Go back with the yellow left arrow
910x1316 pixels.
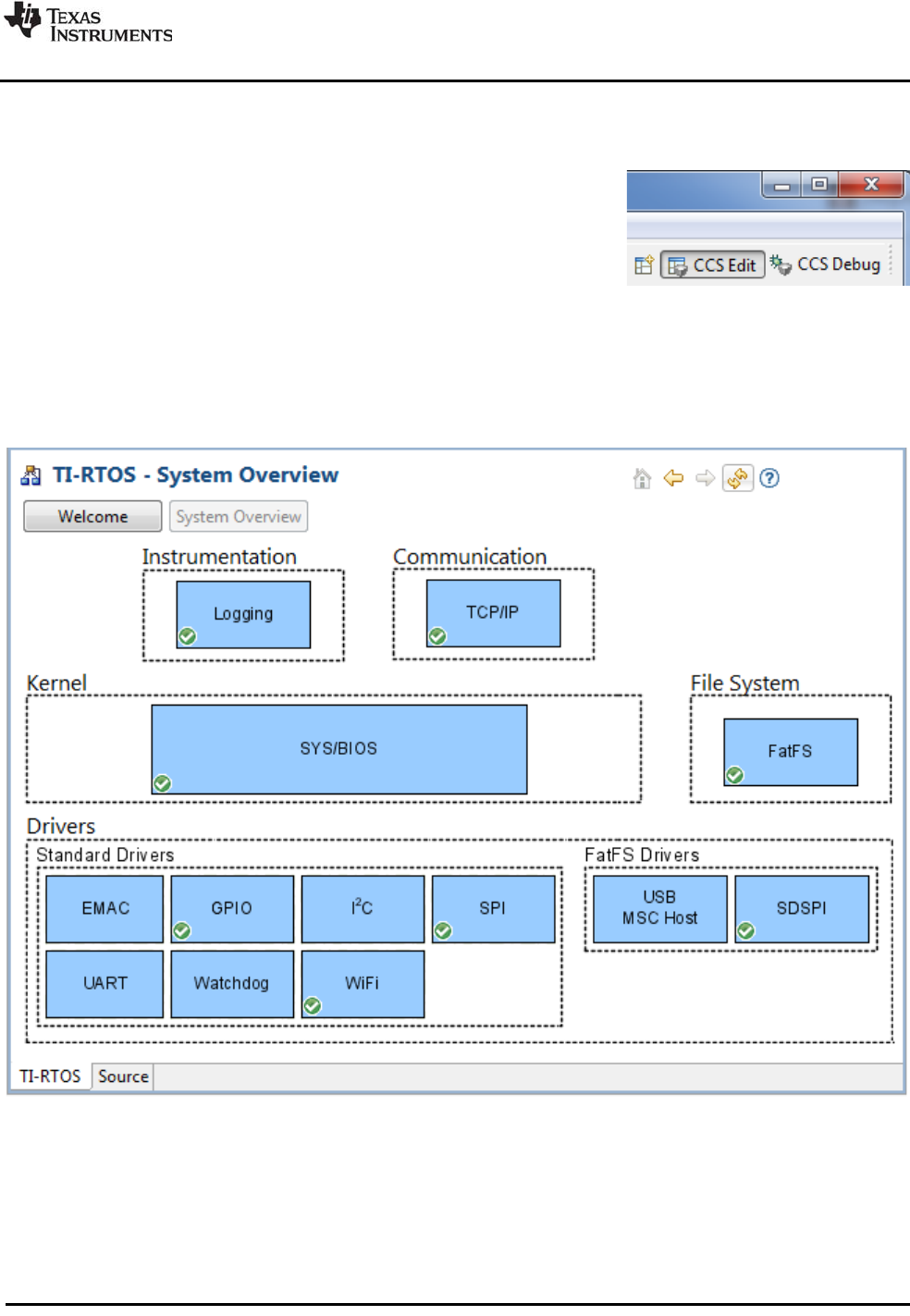point(674,478)
